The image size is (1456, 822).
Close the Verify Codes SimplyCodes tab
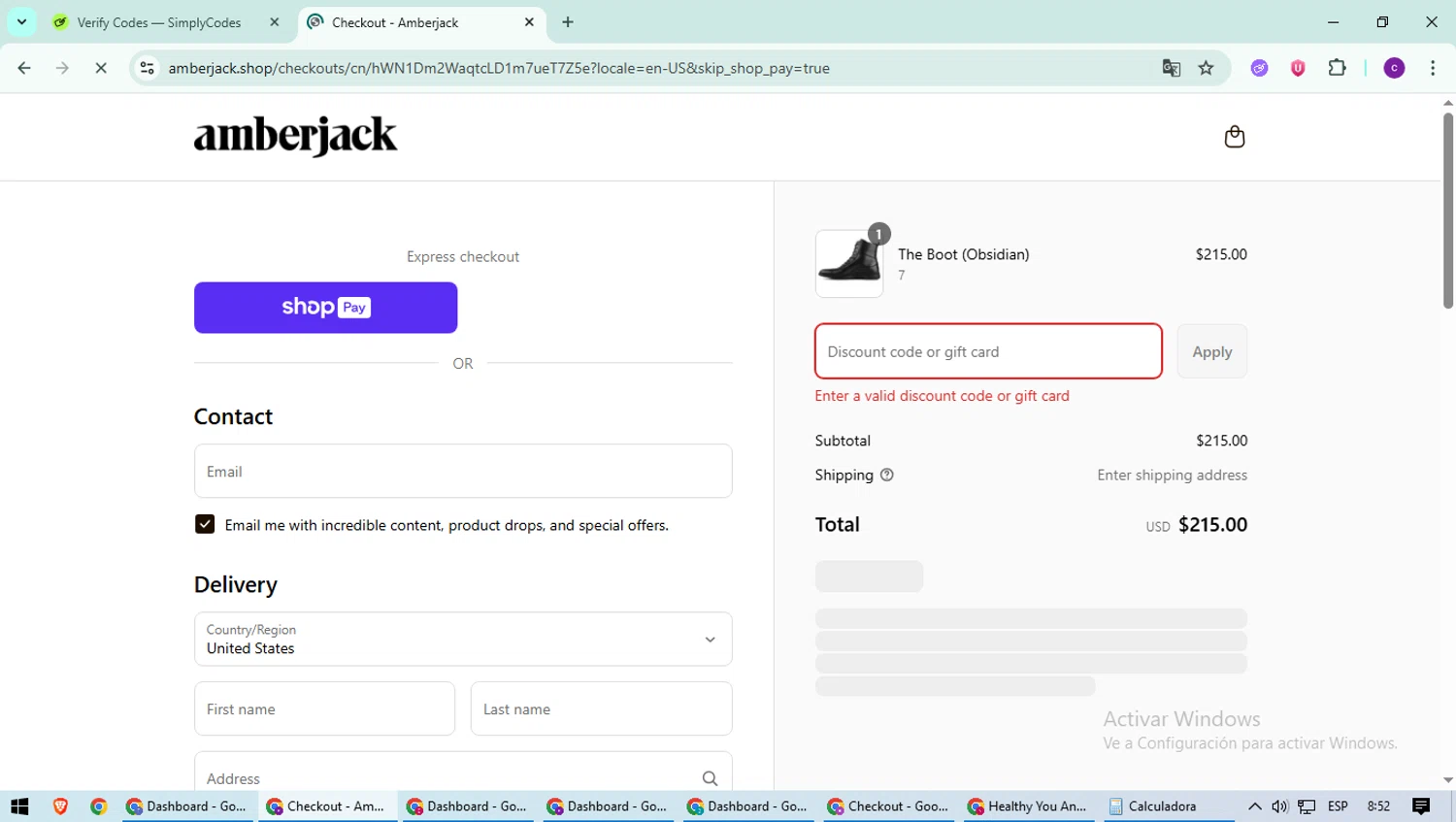[x=275, y=22]
